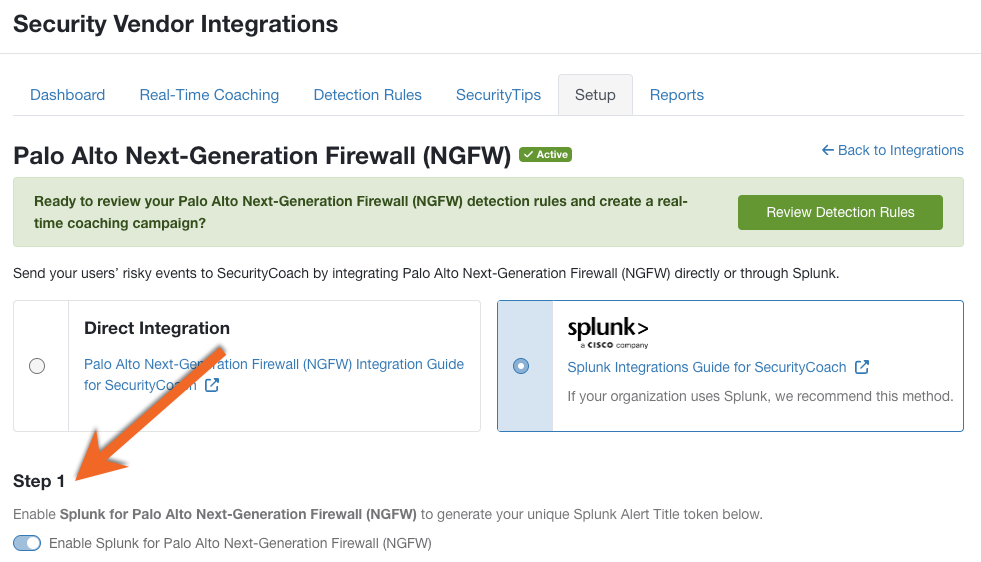The image size is (981, 562).
Task: Go to the Detection Rules tab
Action: 367,95
